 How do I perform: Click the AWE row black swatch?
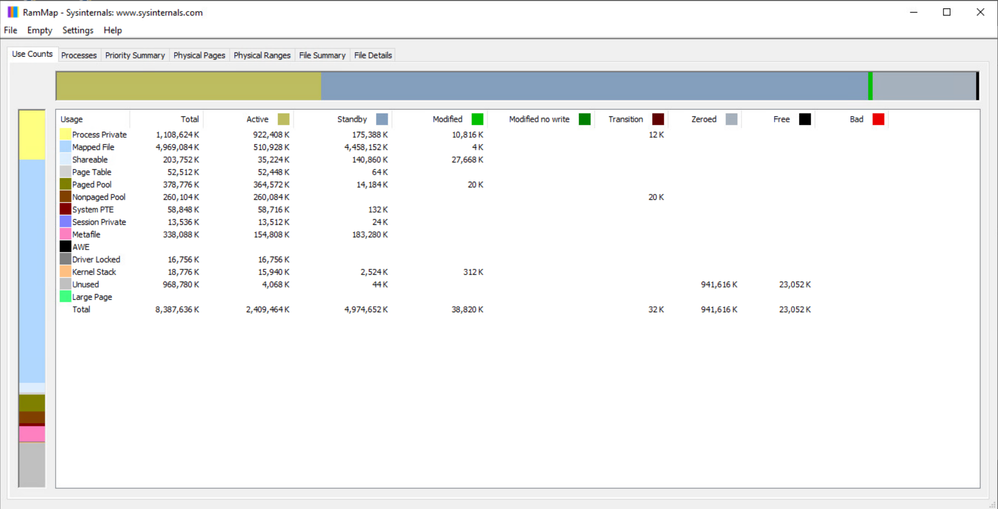click(x=66, y=247)
